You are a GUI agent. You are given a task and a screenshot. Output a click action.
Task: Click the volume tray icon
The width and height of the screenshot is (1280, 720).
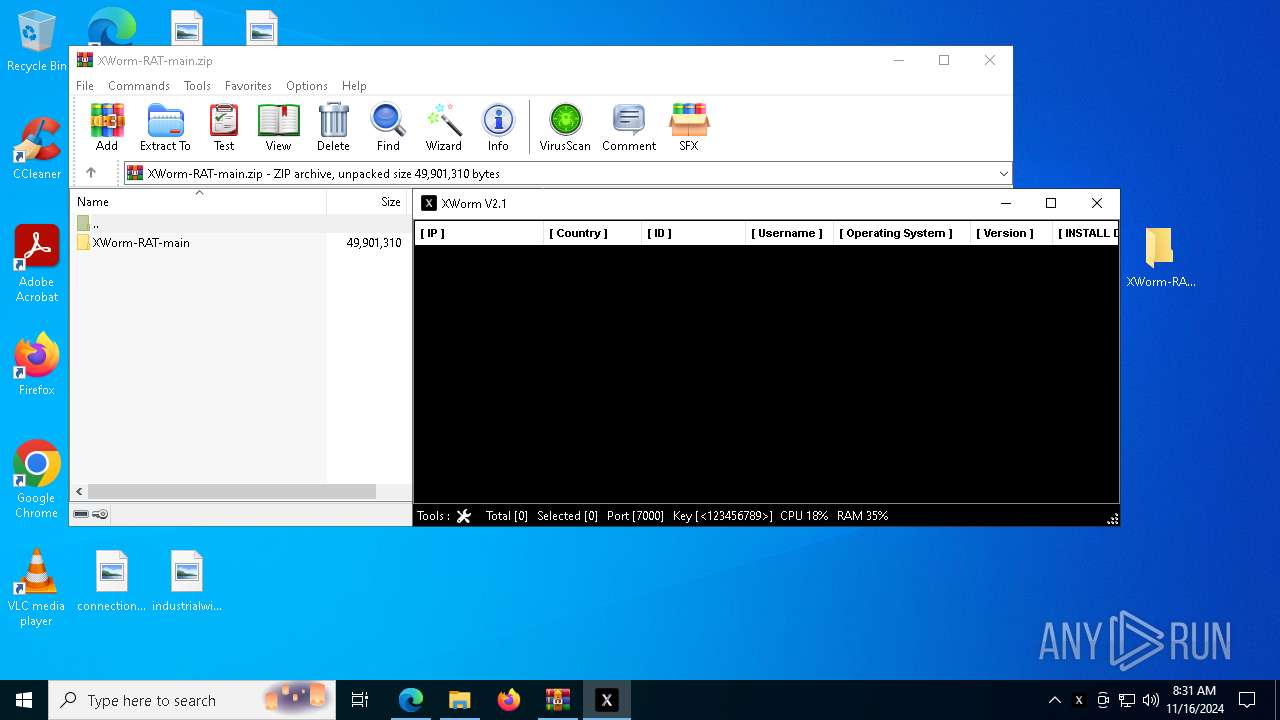tap(1151, 700)
